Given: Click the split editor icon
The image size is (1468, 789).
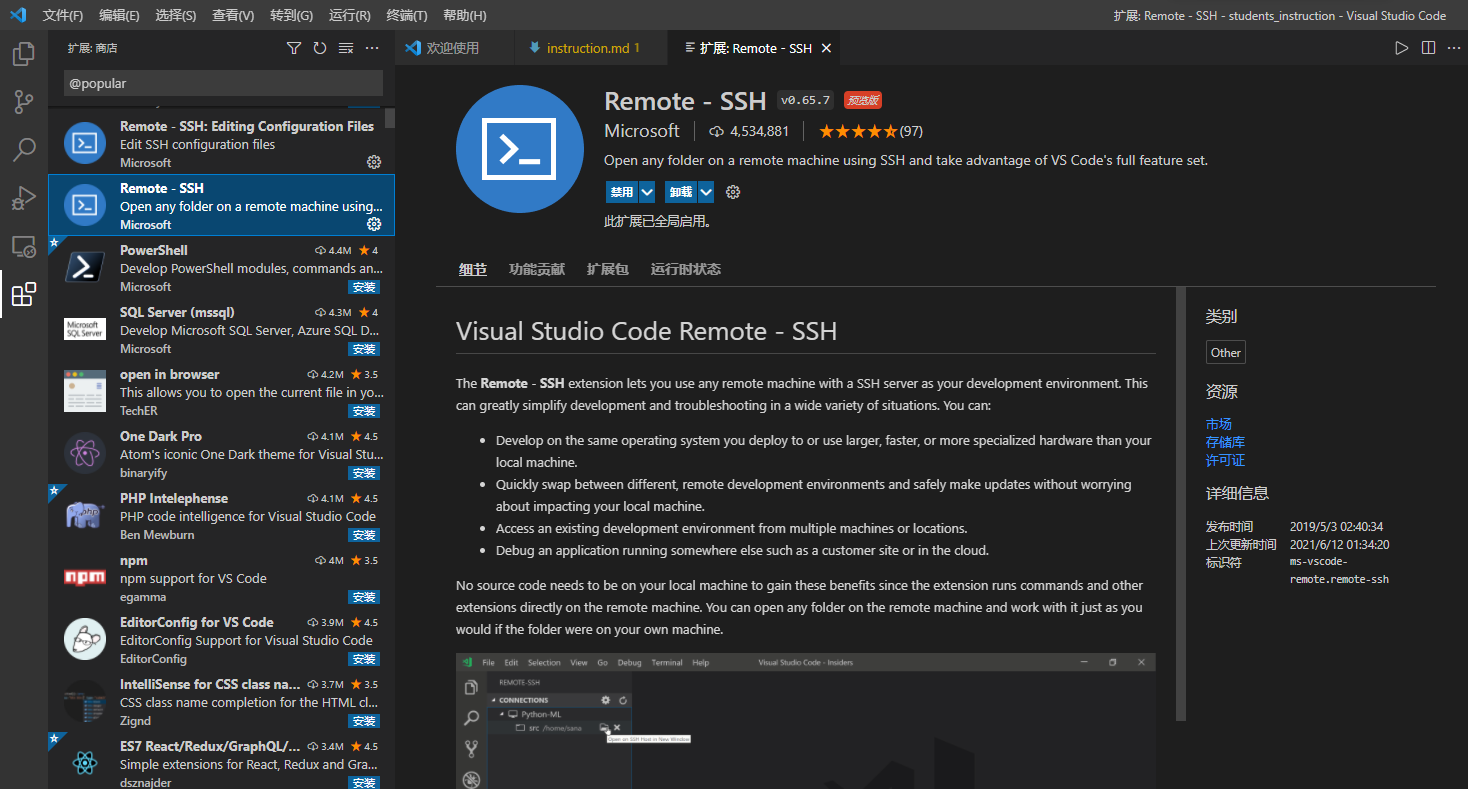Looking at the screenshot, I should [x=1428, y=48].
